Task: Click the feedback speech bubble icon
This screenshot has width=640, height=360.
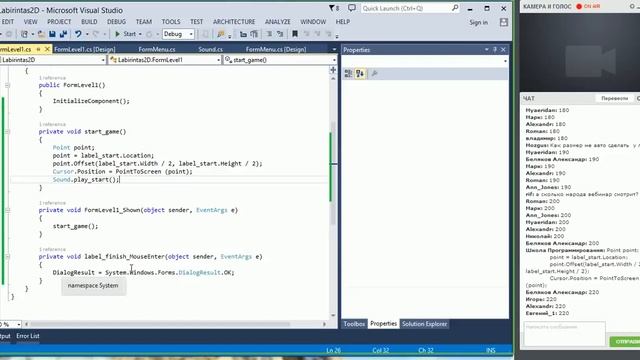Action: (352, 8)
